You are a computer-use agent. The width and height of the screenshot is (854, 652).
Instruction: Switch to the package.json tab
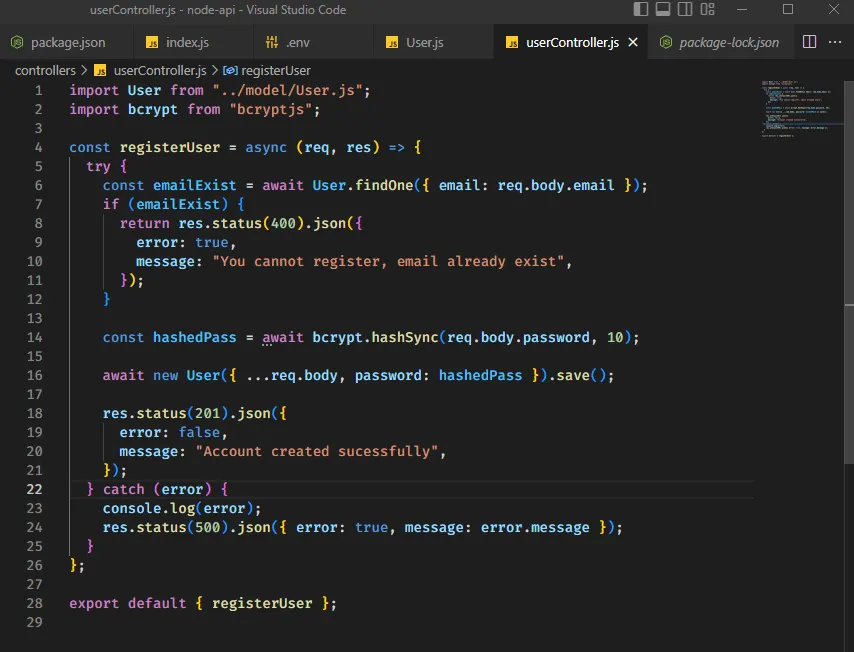point(66,42)
